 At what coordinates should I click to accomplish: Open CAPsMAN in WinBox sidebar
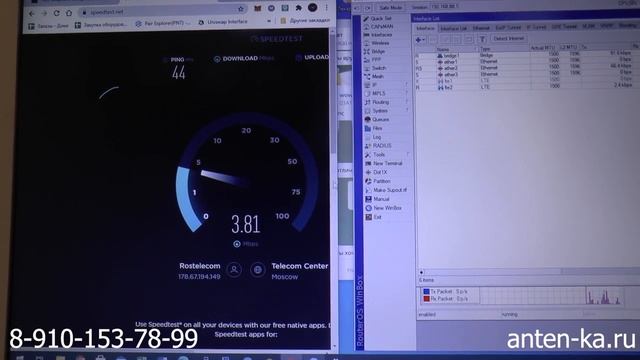pyautogui.click(x=378, y=27)
